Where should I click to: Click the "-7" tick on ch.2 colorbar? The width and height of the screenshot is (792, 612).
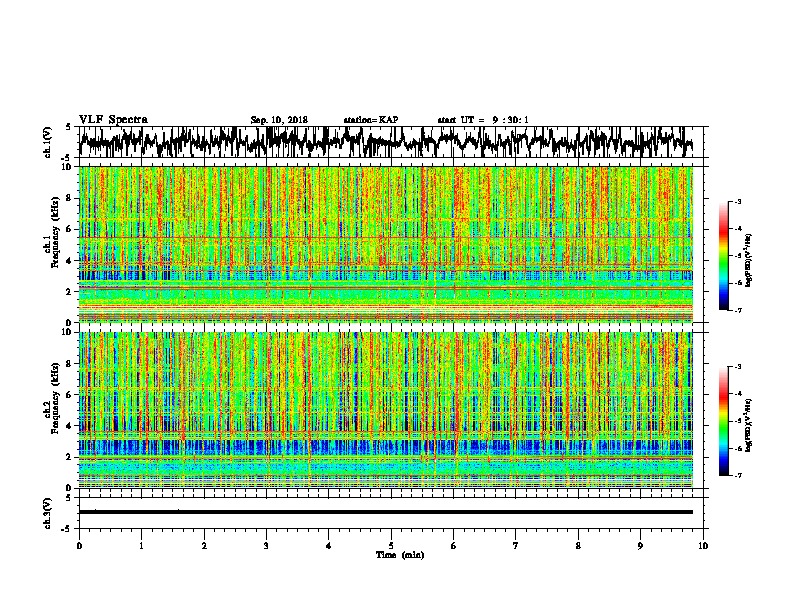tap(737, 475)
